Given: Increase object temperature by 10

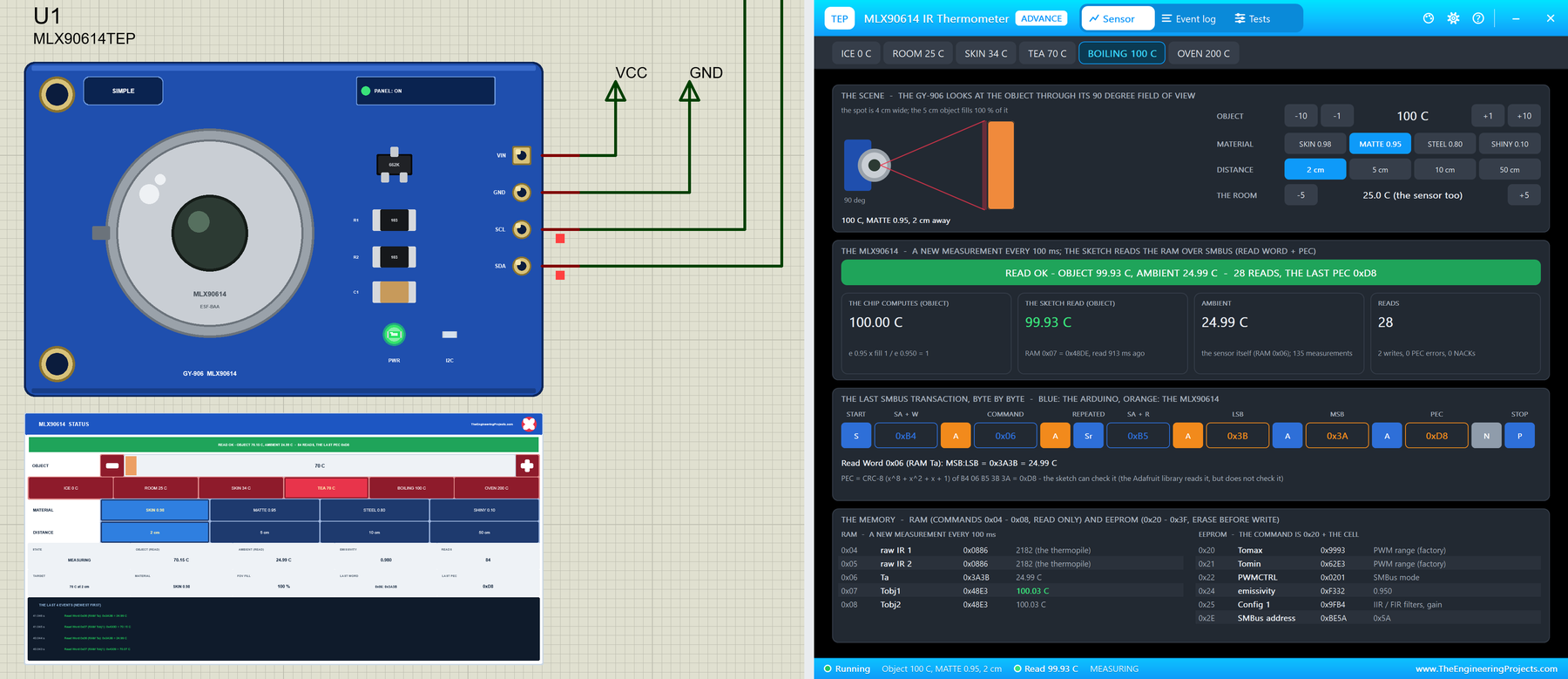Looking at the screenshot, I should point(1524,116).
